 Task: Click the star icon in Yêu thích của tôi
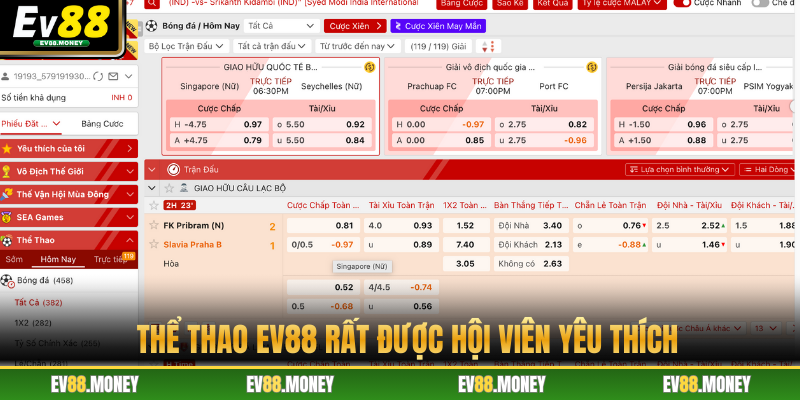[7, 148]
